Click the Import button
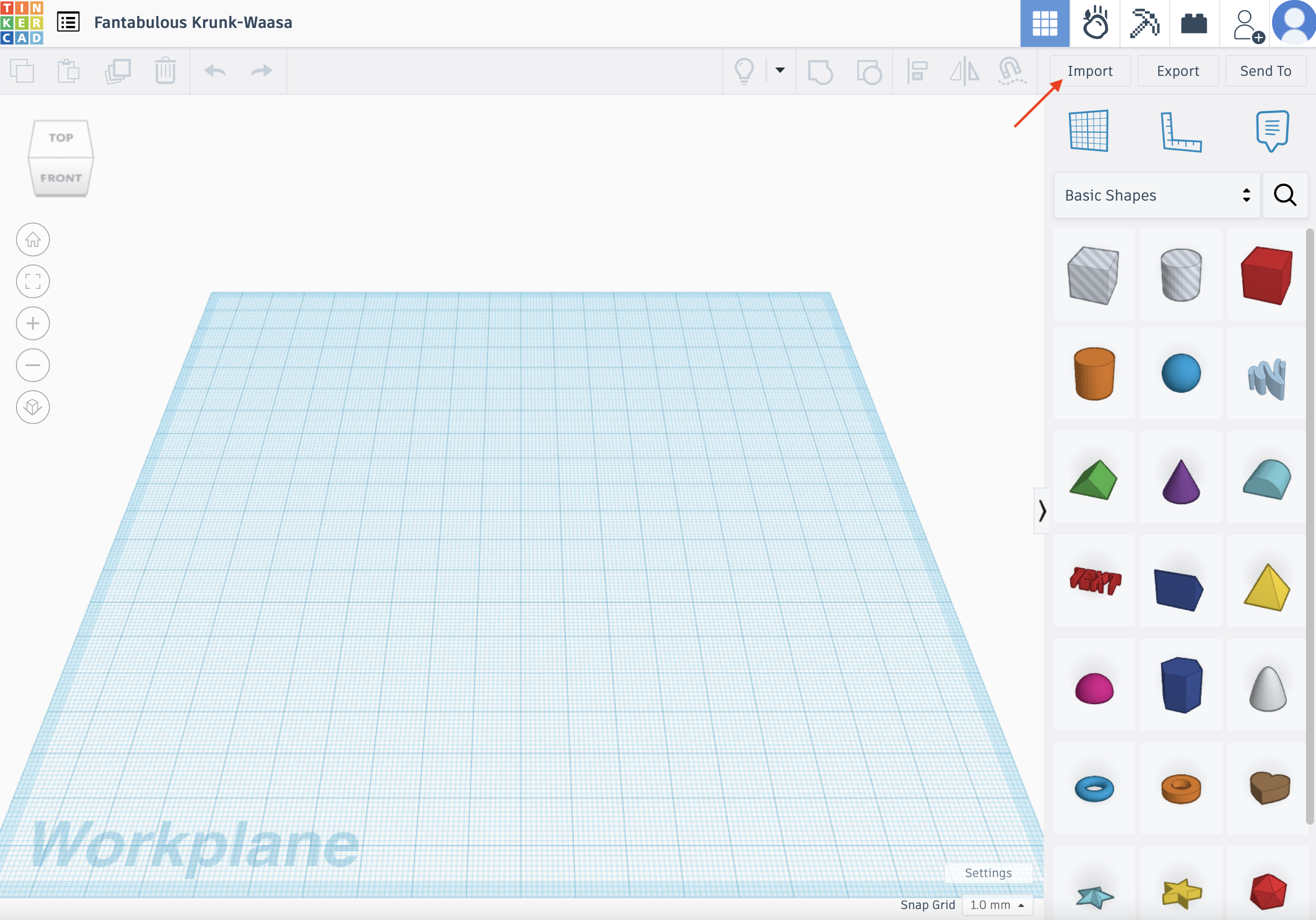1316x920 pixels. (1089, 71)
